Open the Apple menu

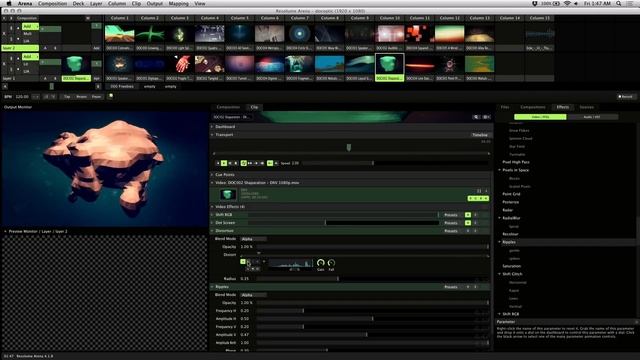pos(9,4)
